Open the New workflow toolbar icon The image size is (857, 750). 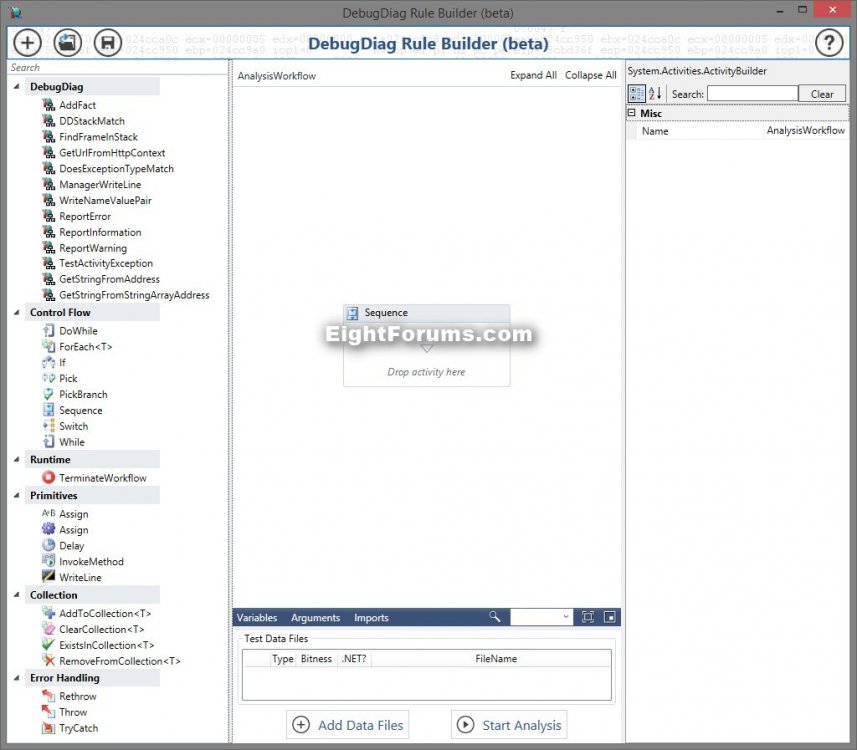(27, 42)
